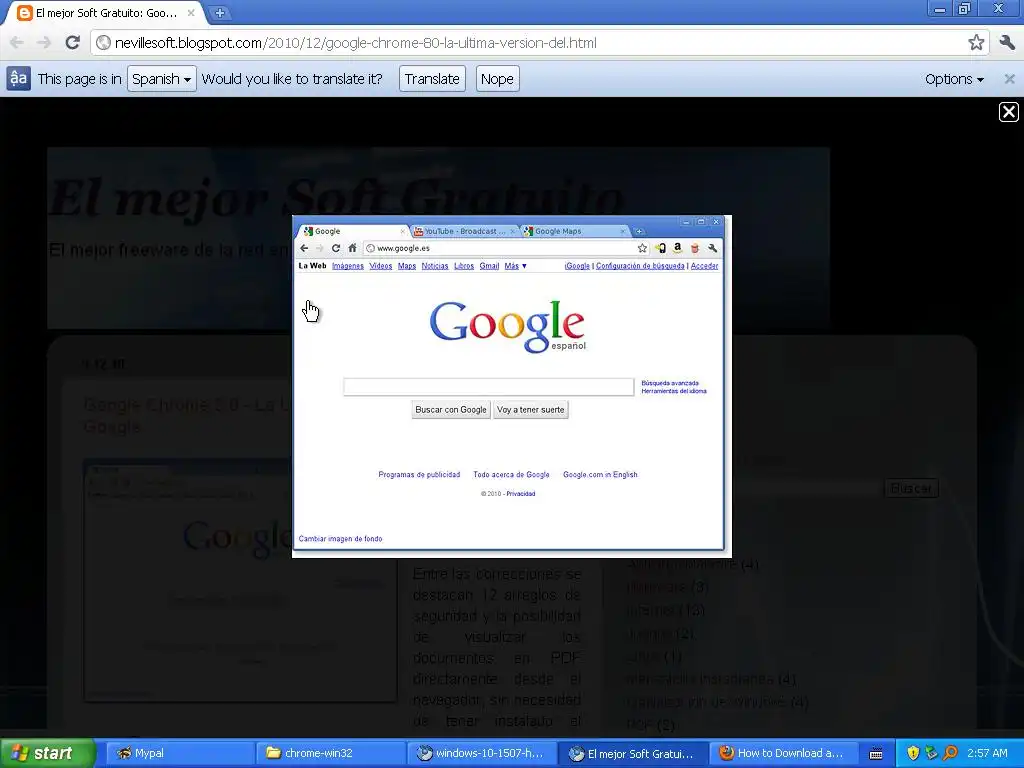1024x768 pixels.
Task: Click the Nope button
Action: point(497,79)
